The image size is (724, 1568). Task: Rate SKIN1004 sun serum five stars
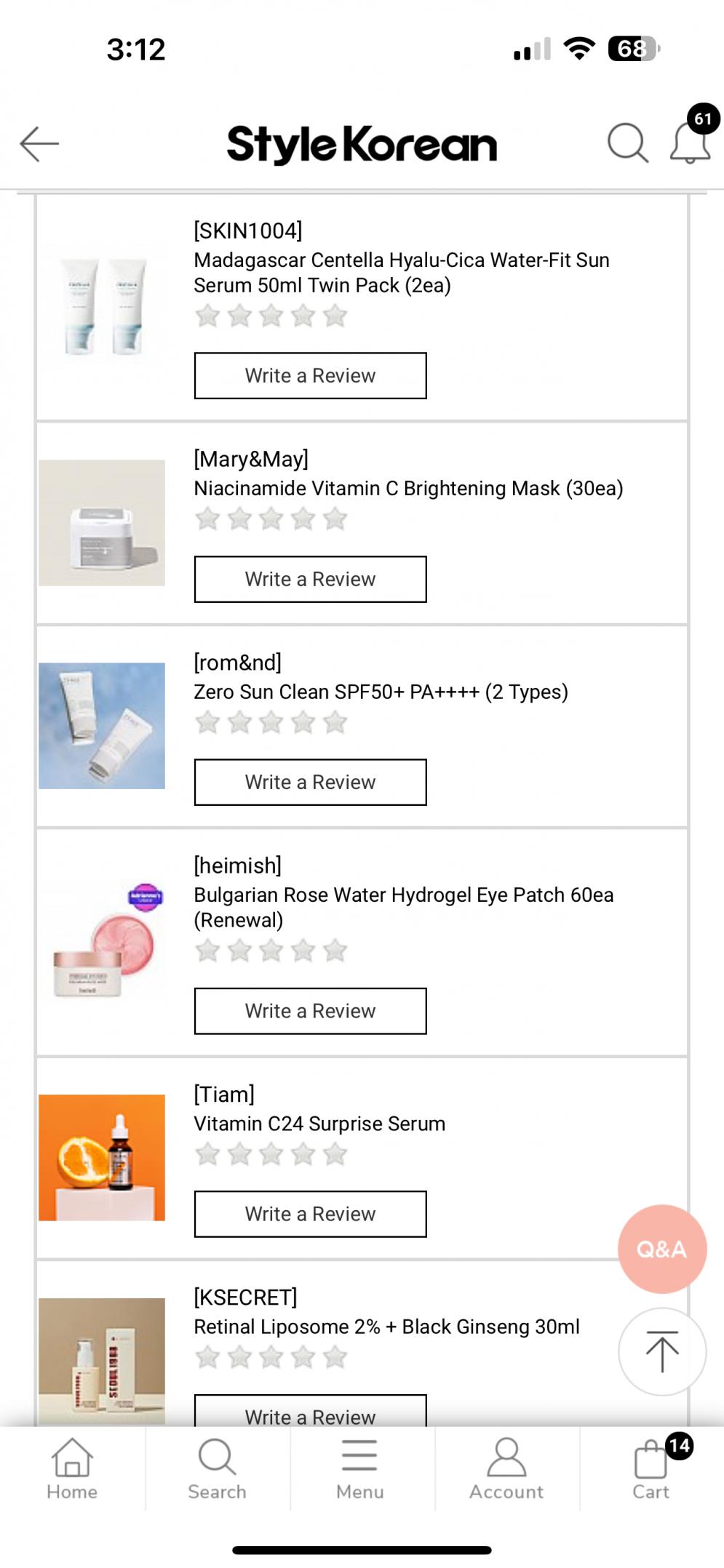pyautogui.click(x=335, y=316)
